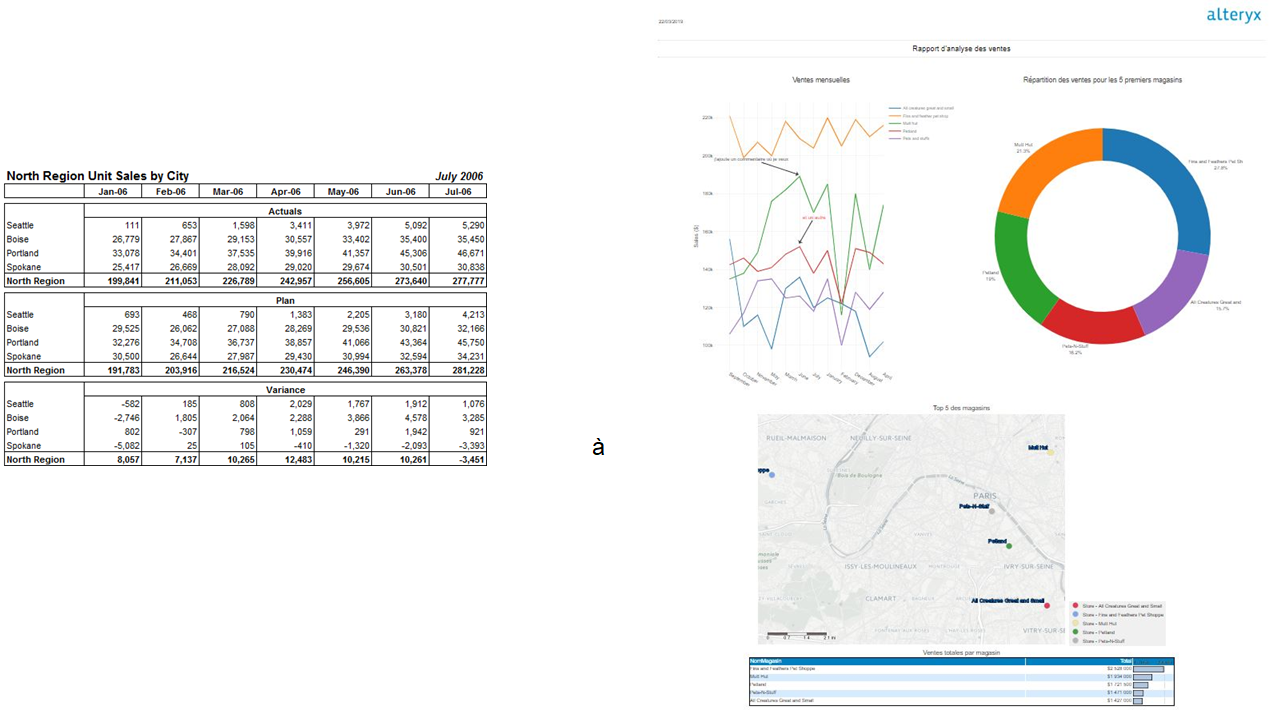Select the red All Creatures Great and Small map marker
The height and width of the screenshot is (710, 1269).
(1047, 605)
